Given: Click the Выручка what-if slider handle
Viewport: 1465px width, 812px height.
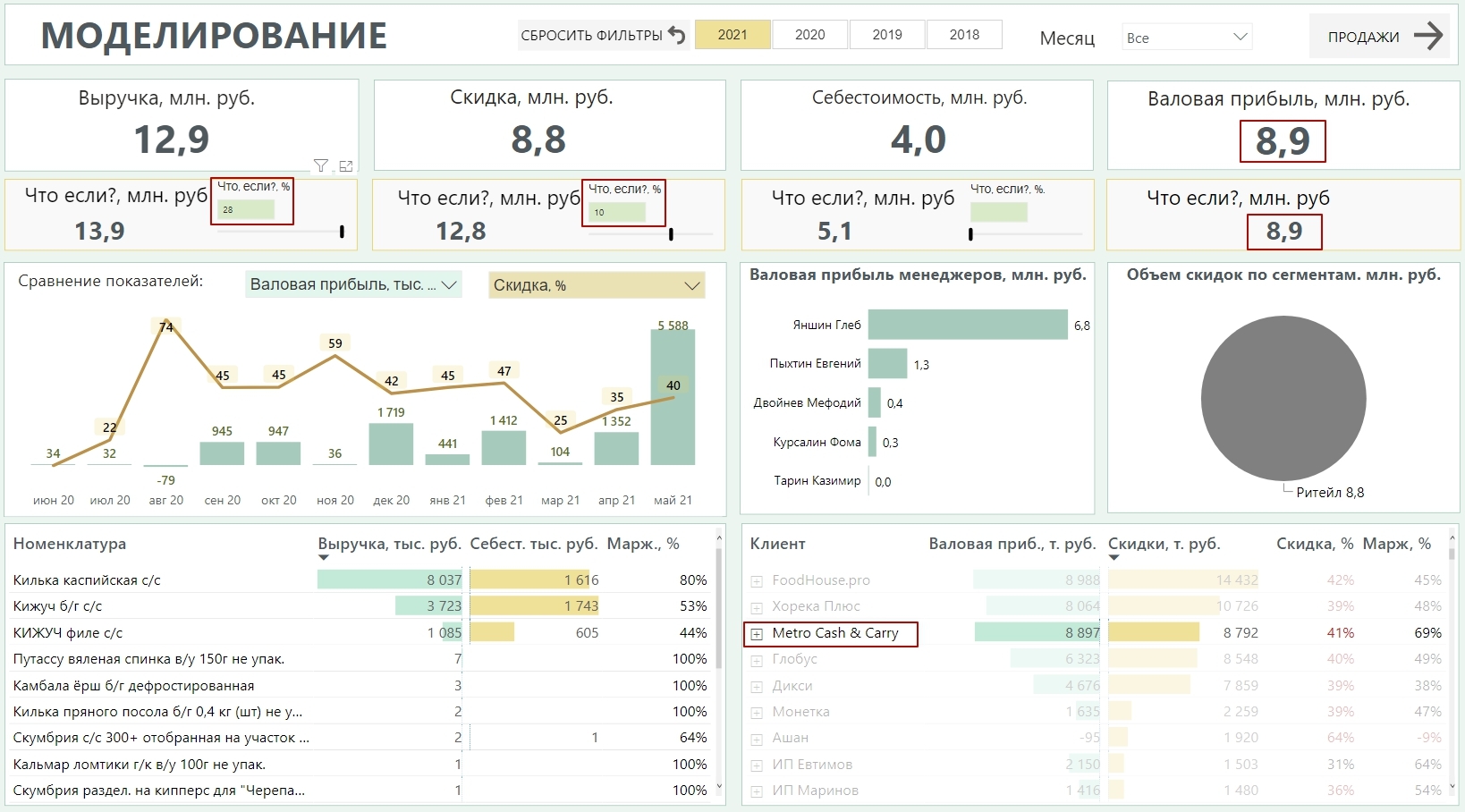Looking at the screenshot, I should (x=342, y=232).
